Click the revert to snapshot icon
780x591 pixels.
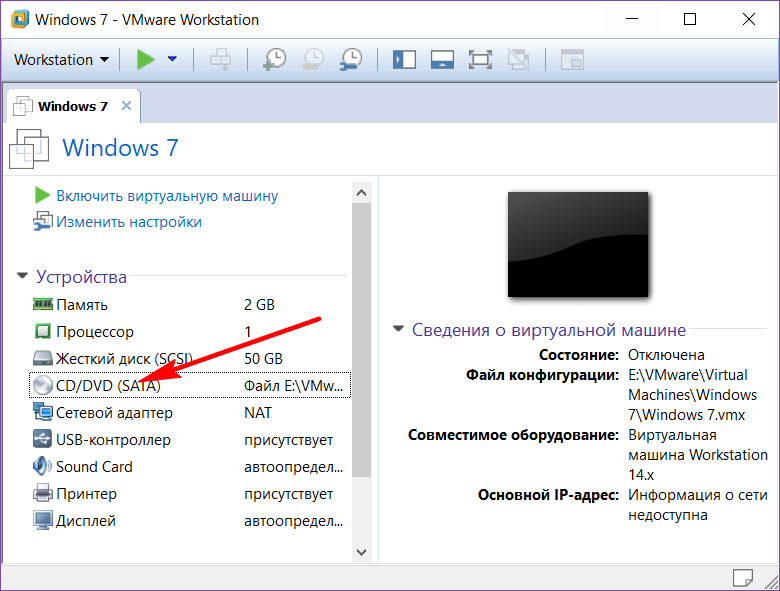pos(313,59)
